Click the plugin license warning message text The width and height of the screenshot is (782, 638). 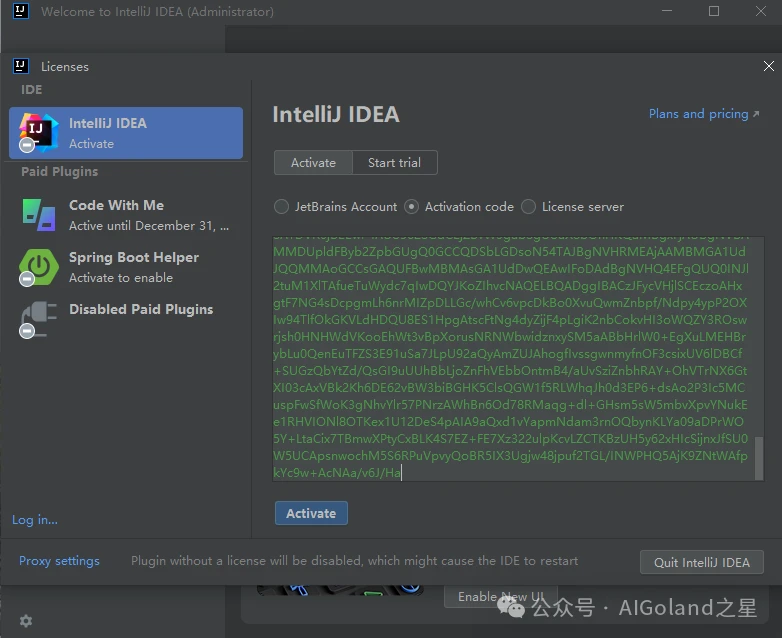point(355,561)
